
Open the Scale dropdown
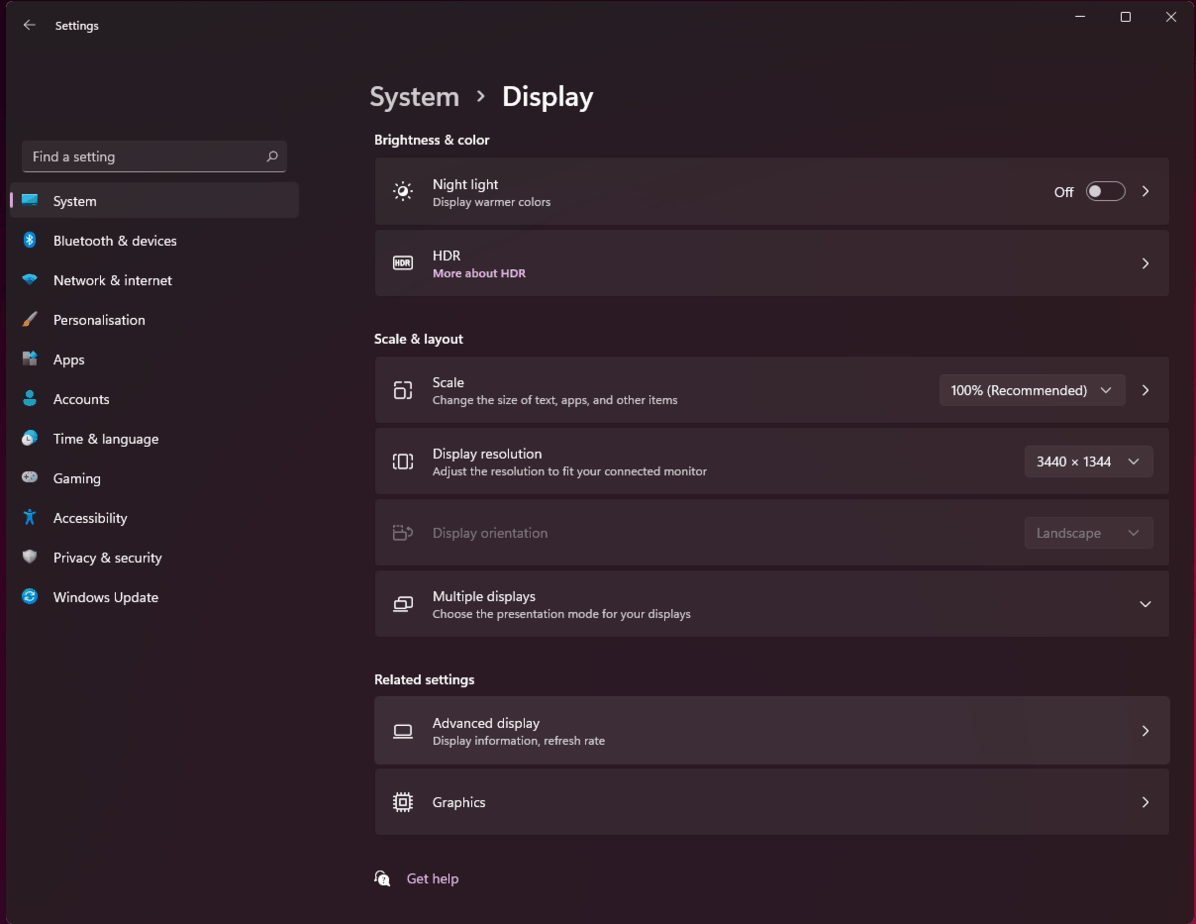tap(1031, 390)
